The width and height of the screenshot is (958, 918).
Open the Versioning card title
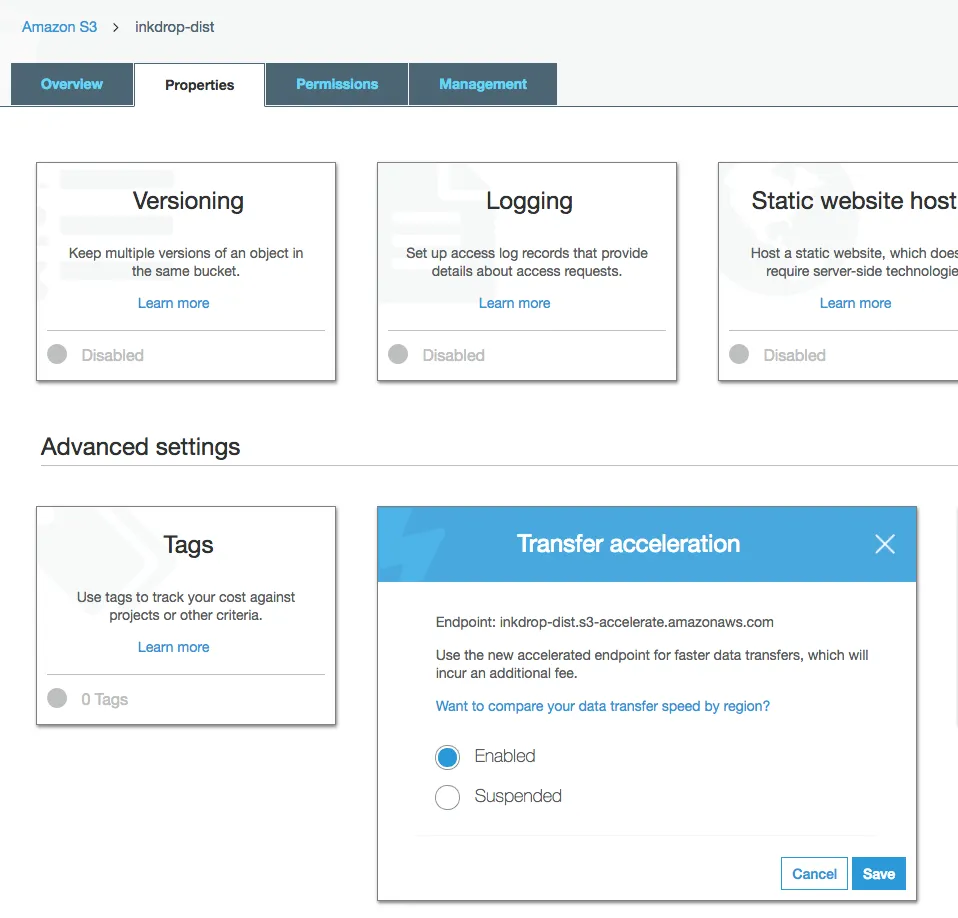click(188, 201)
